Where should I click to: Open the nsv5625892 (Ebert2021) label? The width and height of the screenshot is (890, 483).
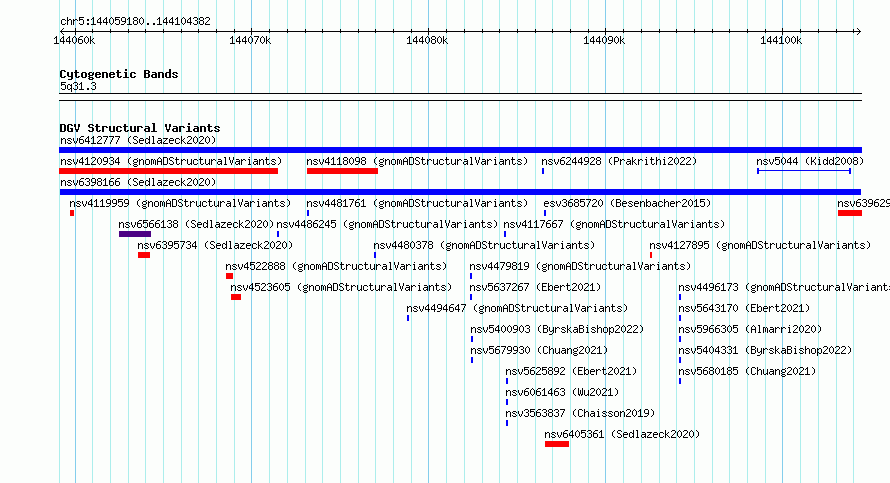(x=572, y=371)
